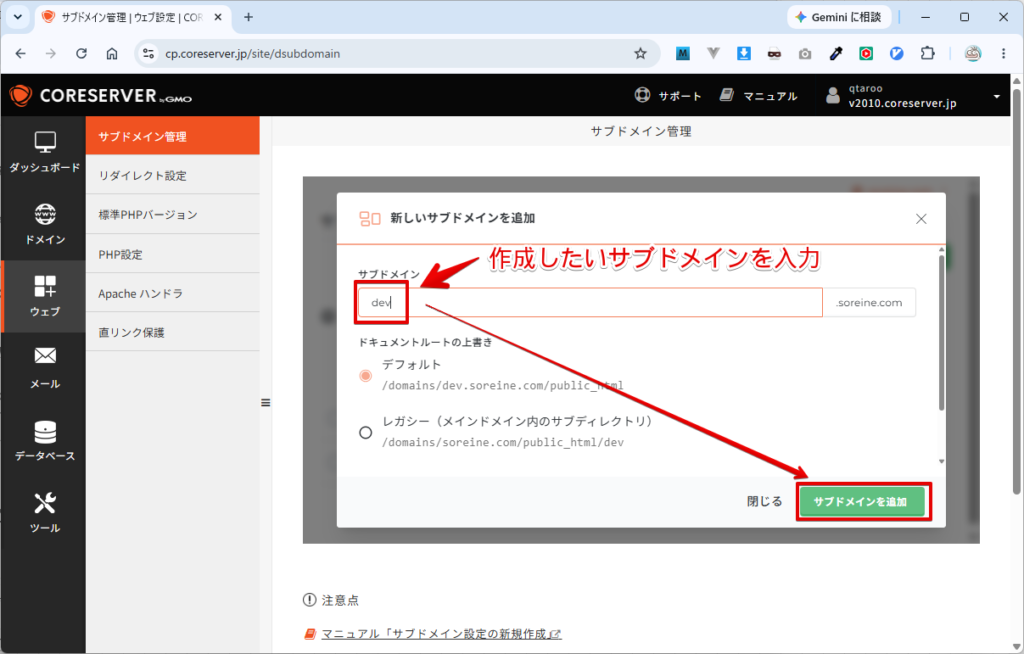Toggle the submenu collapse handle (≡)
1024x654 pixels.
tap(265, 402)
